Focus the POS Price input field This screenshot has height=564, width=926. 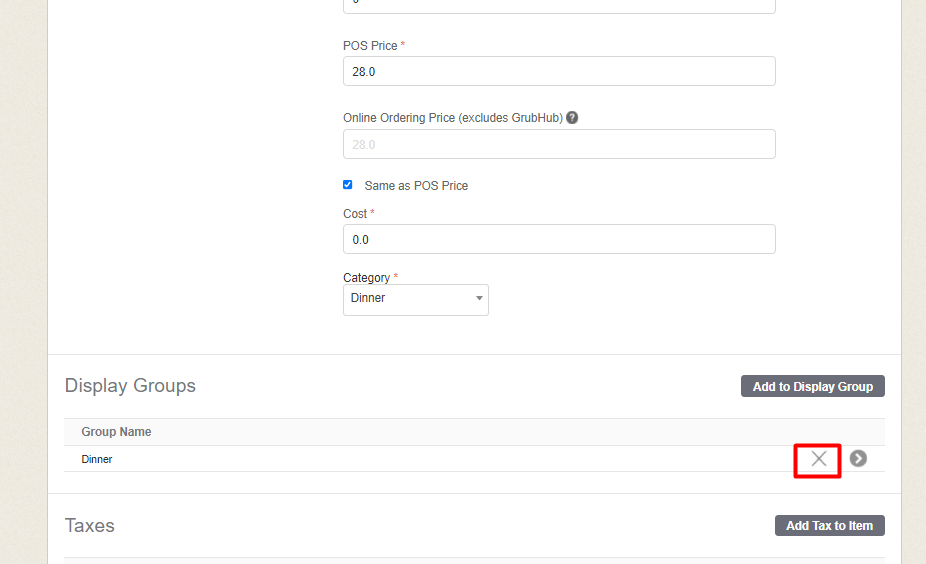coord(559,72)
